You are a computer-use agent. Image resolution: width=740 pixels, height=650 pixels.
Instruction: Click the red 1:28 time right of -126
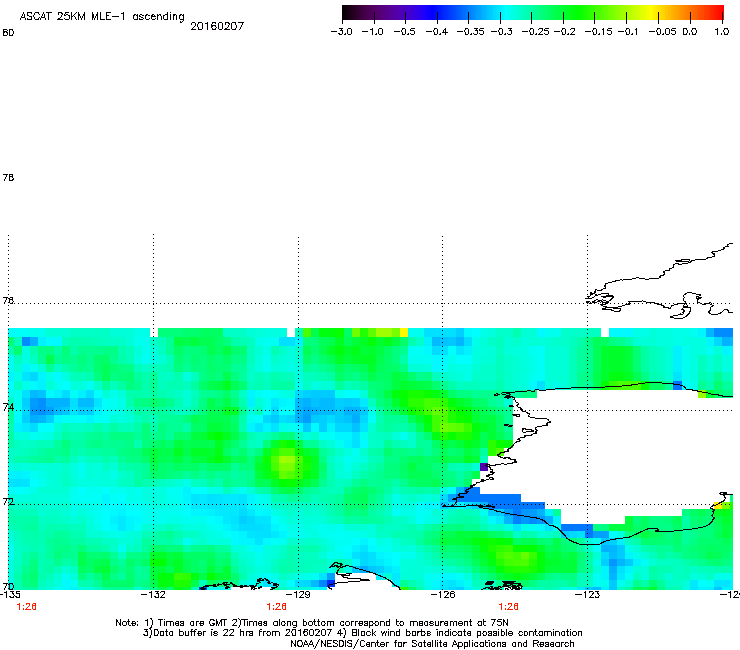point(508,607)
